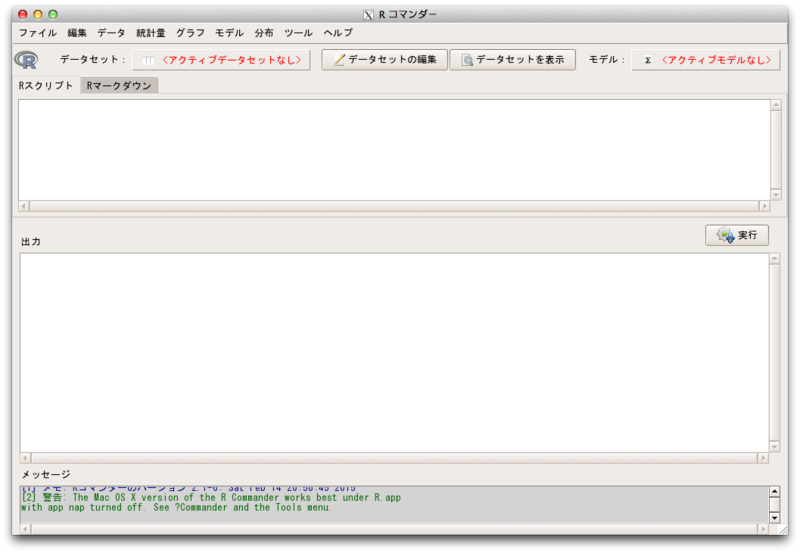Click script editor scroll left arrow
This screenshot has width=800, height=553.
coord(24,206)
